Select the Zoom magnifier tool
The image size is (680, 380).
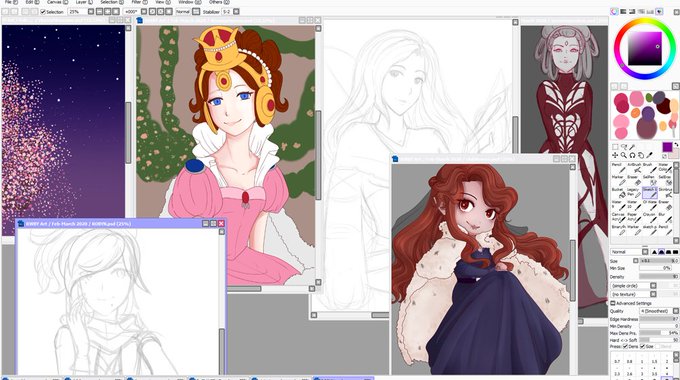click(624, 155)
